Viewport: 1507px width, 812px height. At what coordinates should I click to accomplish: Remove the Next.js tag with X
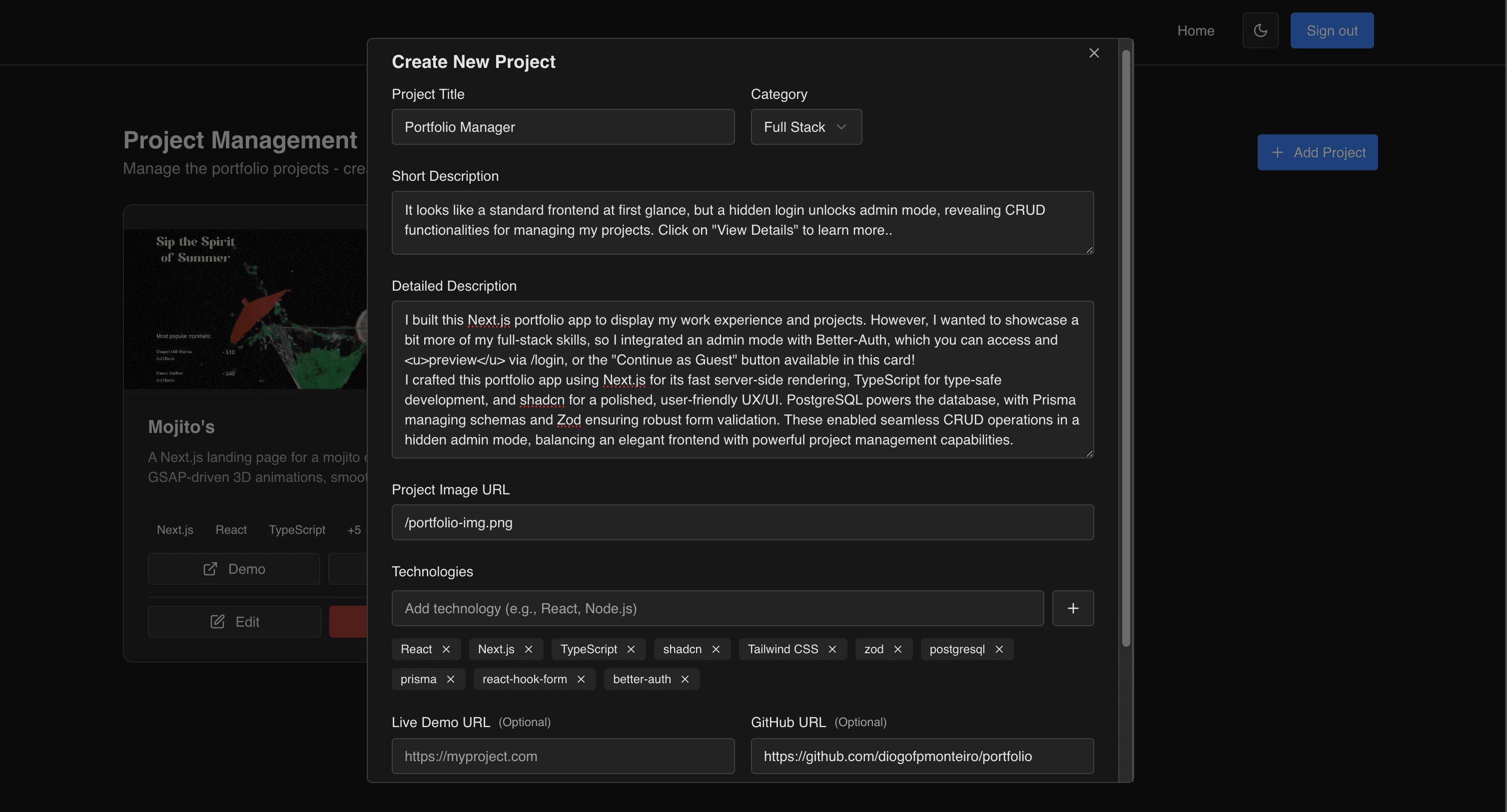point(528,649)
